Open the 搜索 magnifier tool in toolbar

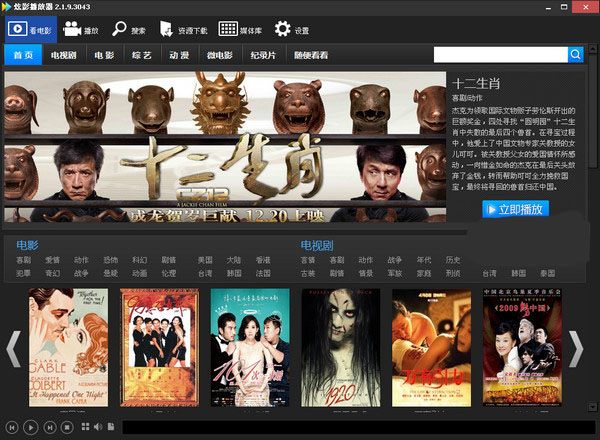pos(119,29)
